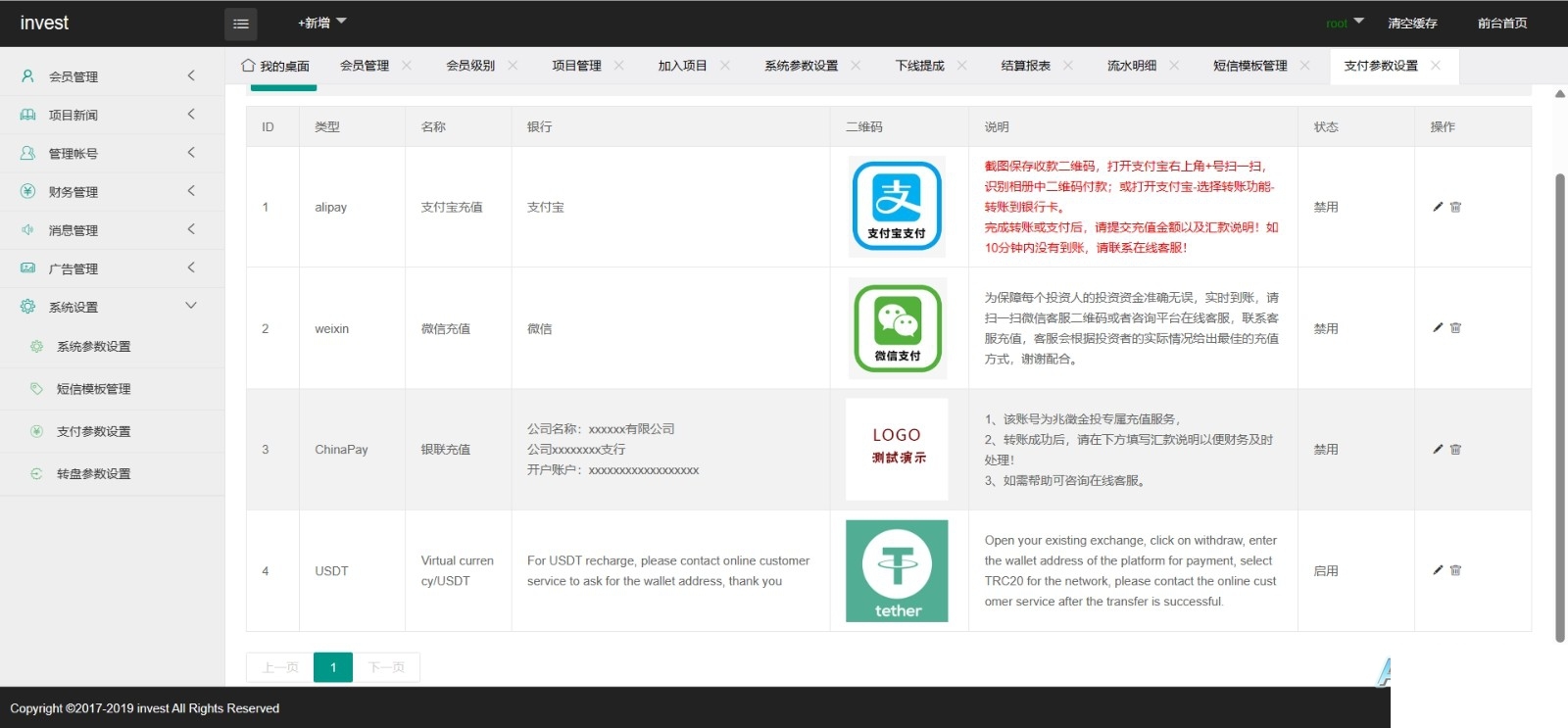This screenshot has height=728, width=1568.
Task: Open the WeChat Pay QR code thumbnail
Action: pyautogui.click(x=897, y=328)
